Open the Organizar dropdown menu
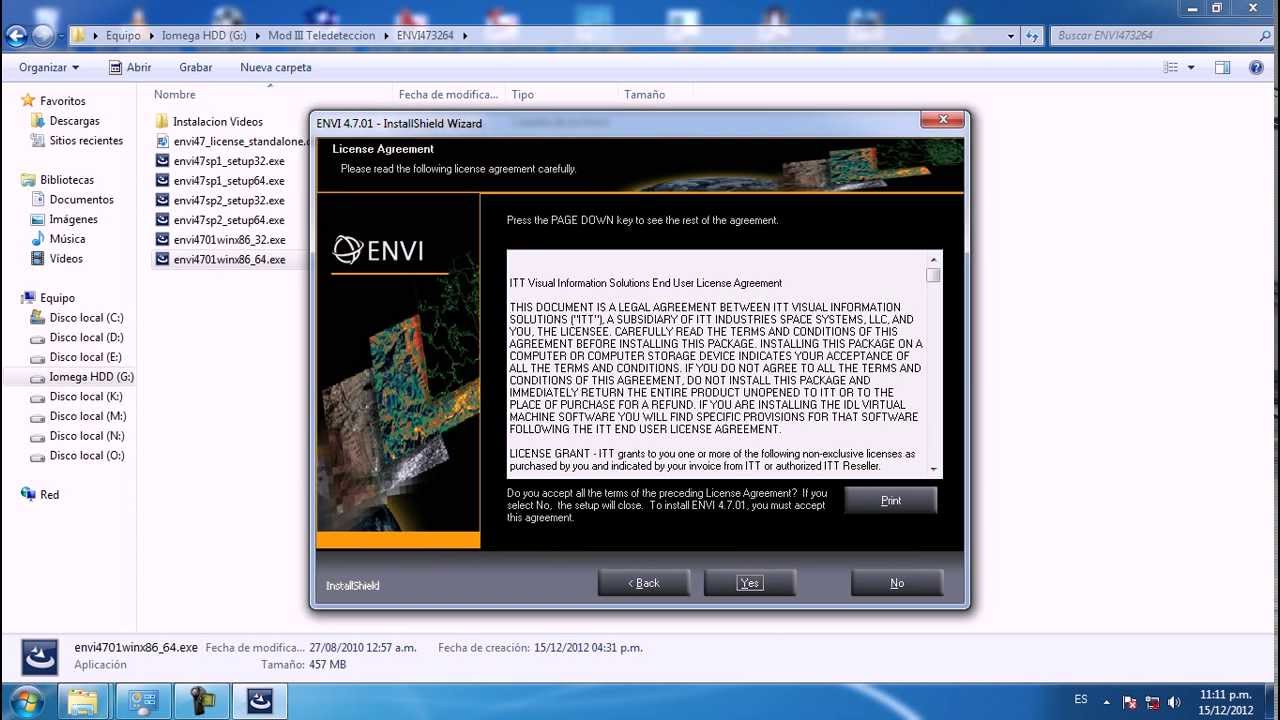 click(x=49, y=67)
